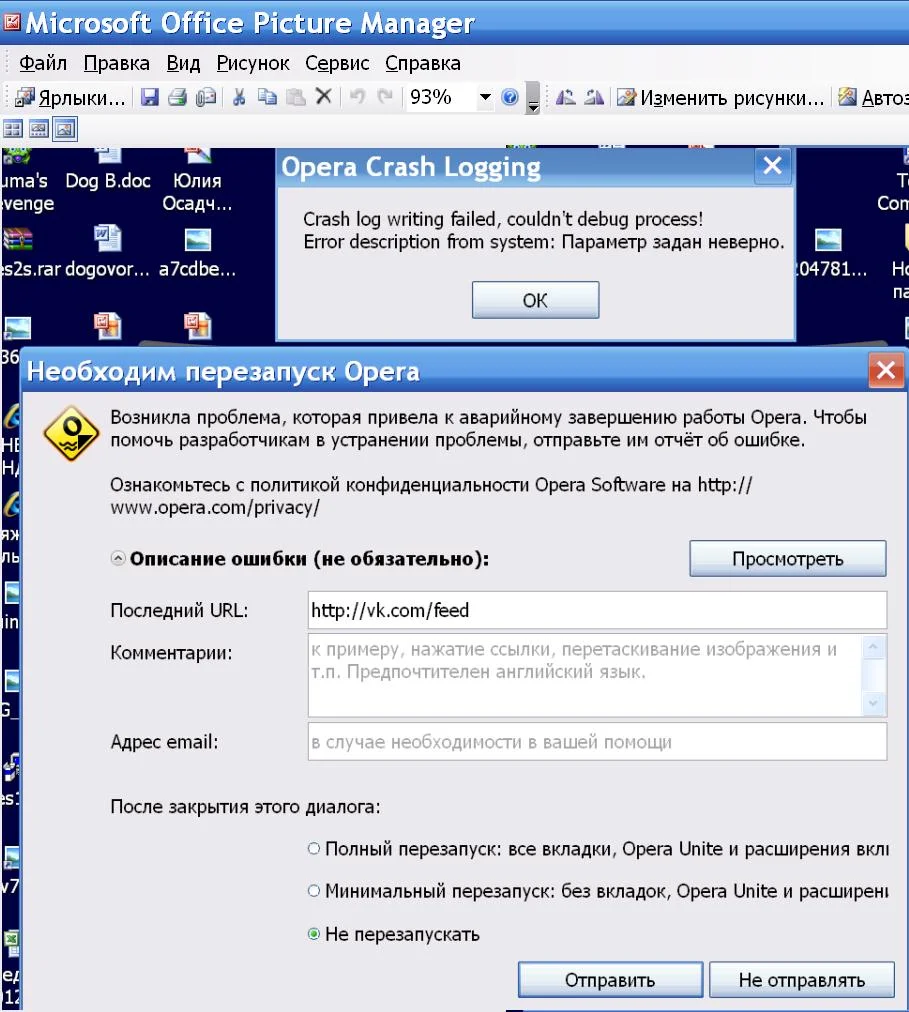Click the blue Help question mark icon
909x1012 pixels.
click(509, 97)
